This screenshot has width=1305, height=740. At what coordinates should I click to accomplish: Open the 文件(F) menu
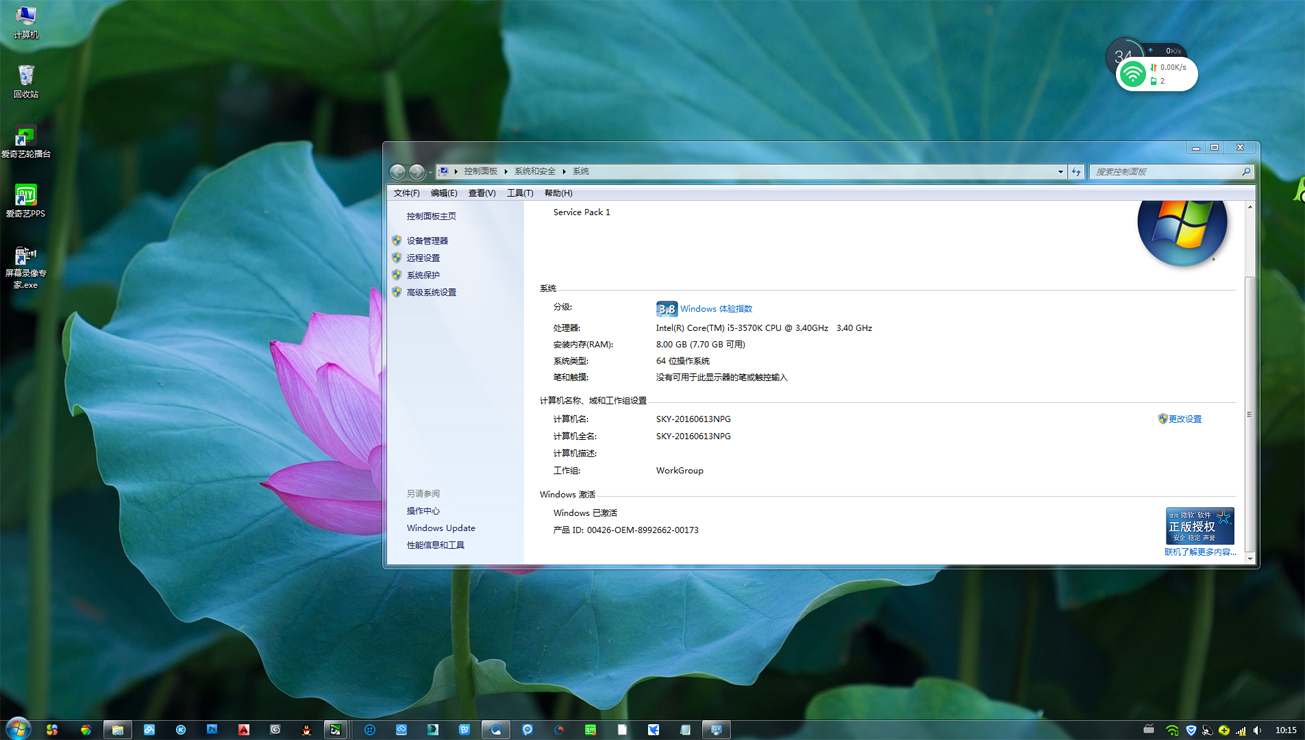click(x=406, y=193)
